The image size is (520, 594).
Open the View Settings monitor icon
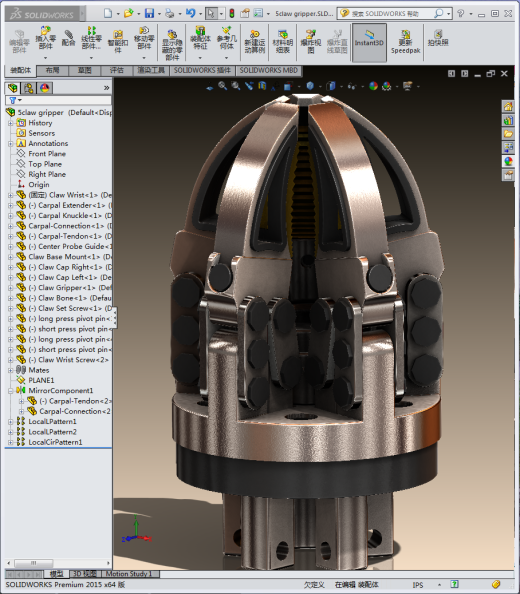click(408, 86)
